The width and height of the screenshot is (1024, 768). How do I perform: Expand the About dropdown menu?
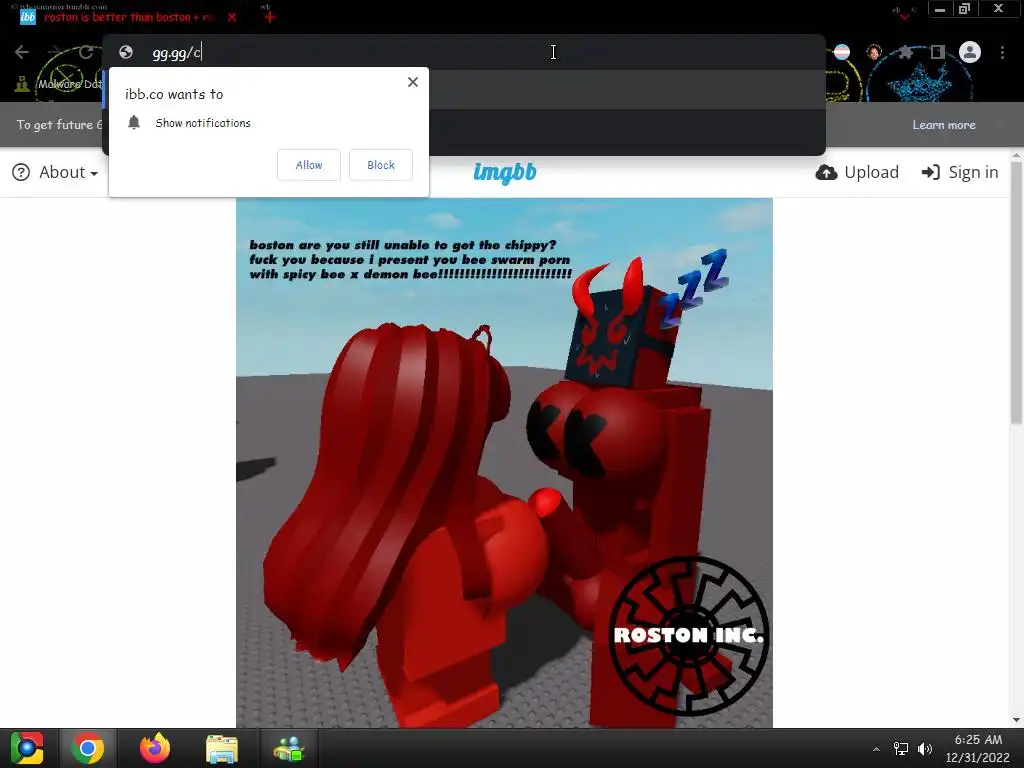(68, 172)
